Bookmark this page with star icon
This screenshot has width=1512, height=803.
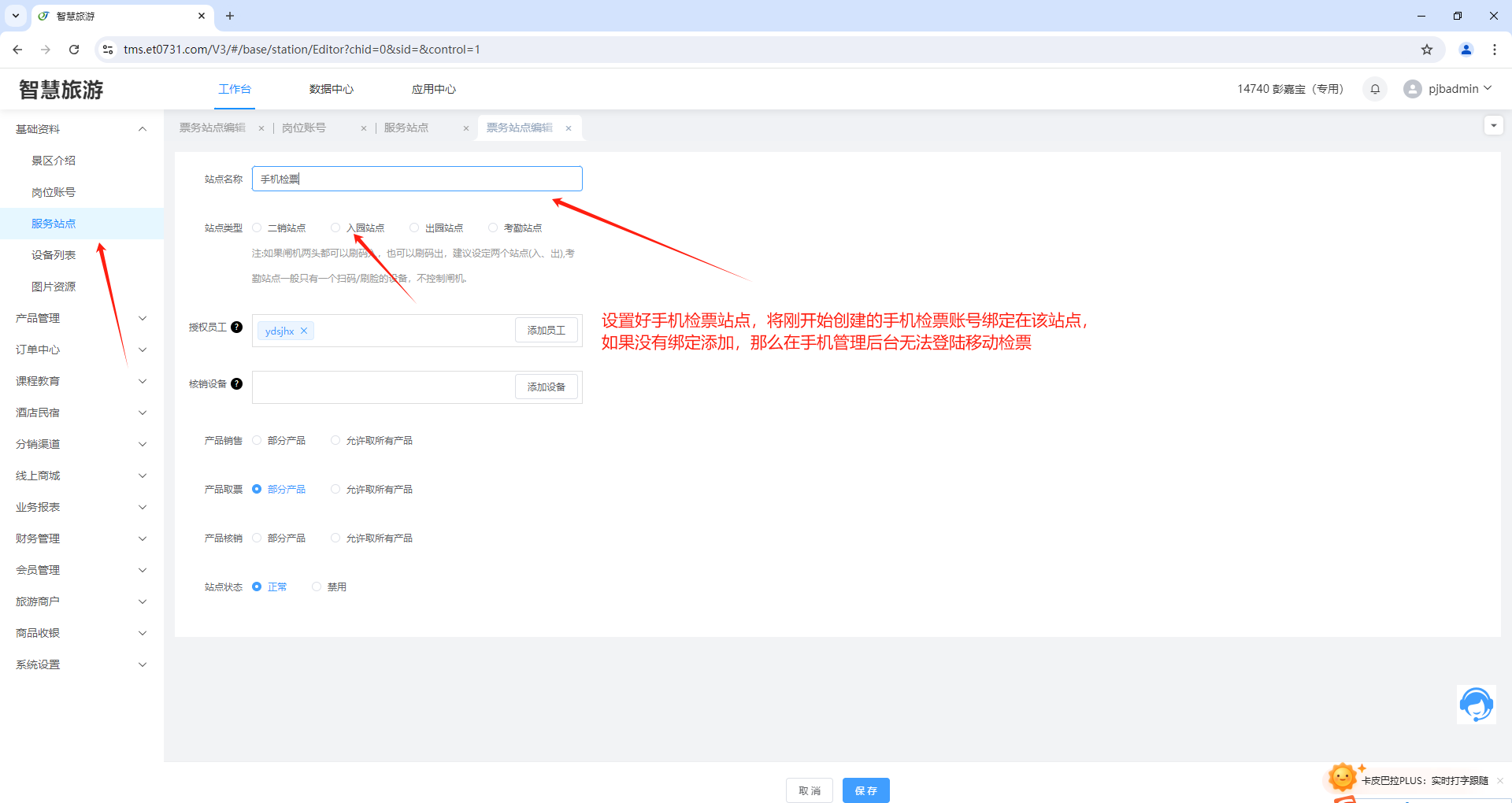(x=1427, y=50)
